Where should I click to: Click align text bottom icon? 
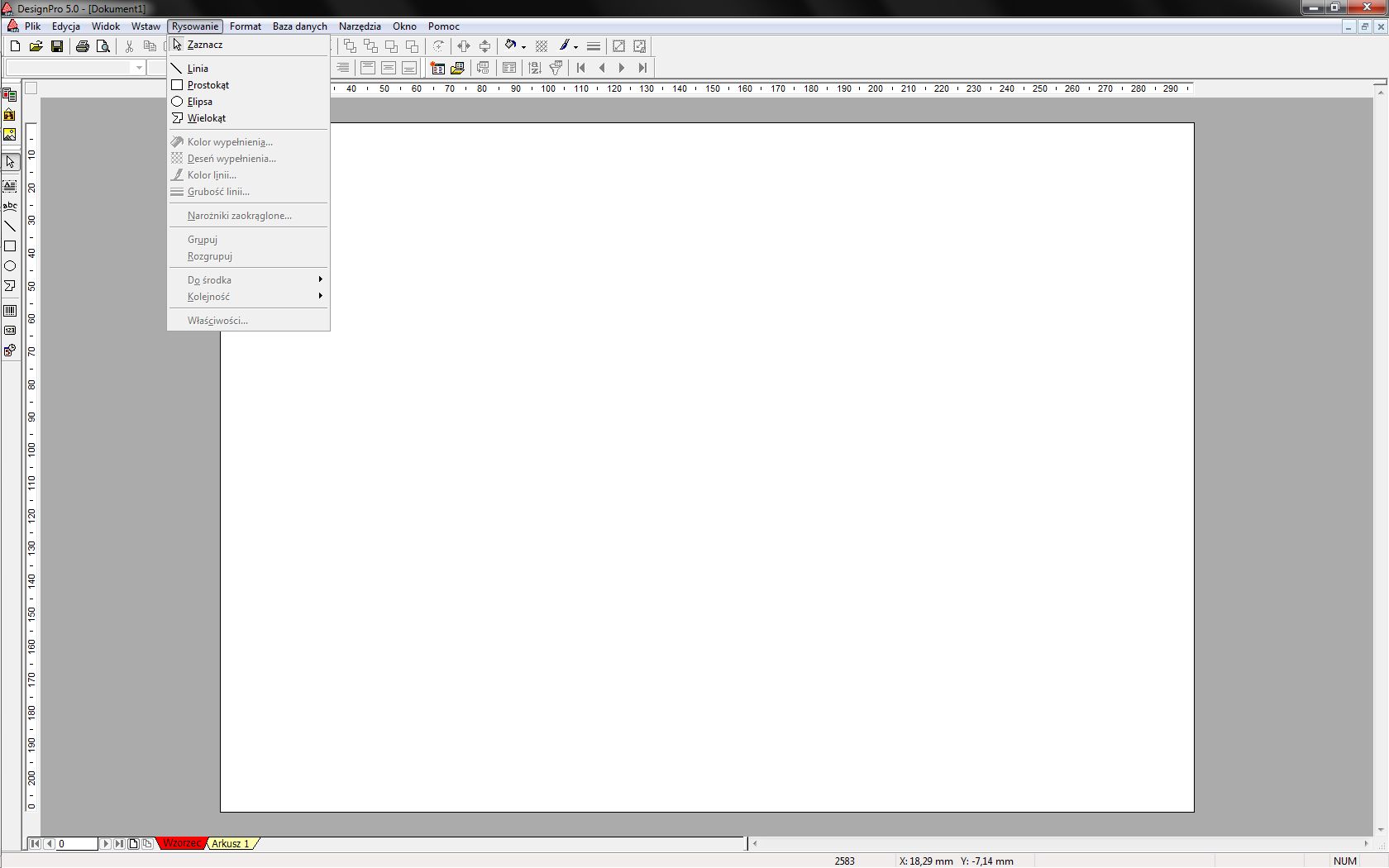[409, 68]
